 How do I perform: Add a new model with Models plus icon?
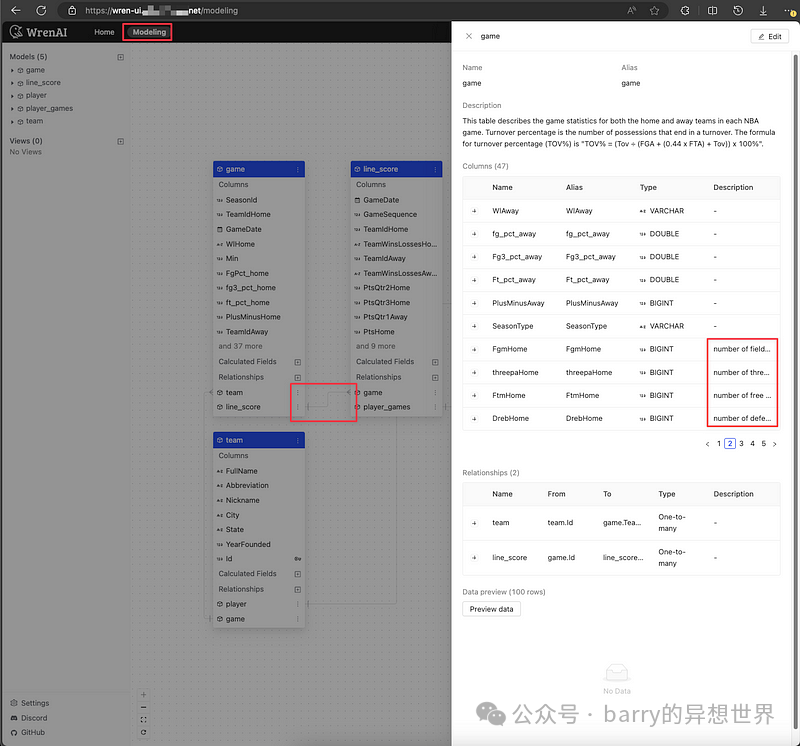pyautogui.click(x=120, y=57)
